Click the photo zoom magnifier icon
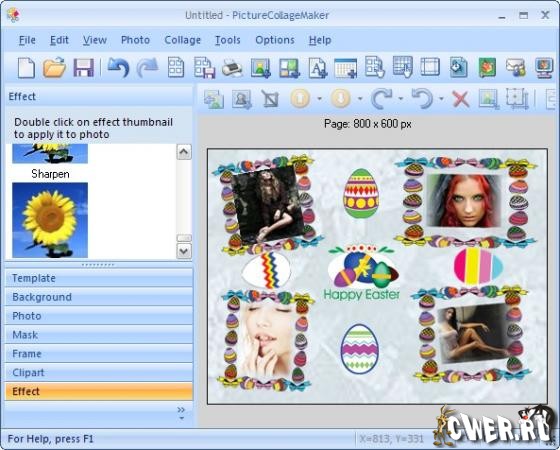This screenshot has height=450, width=560. (241, 99)
